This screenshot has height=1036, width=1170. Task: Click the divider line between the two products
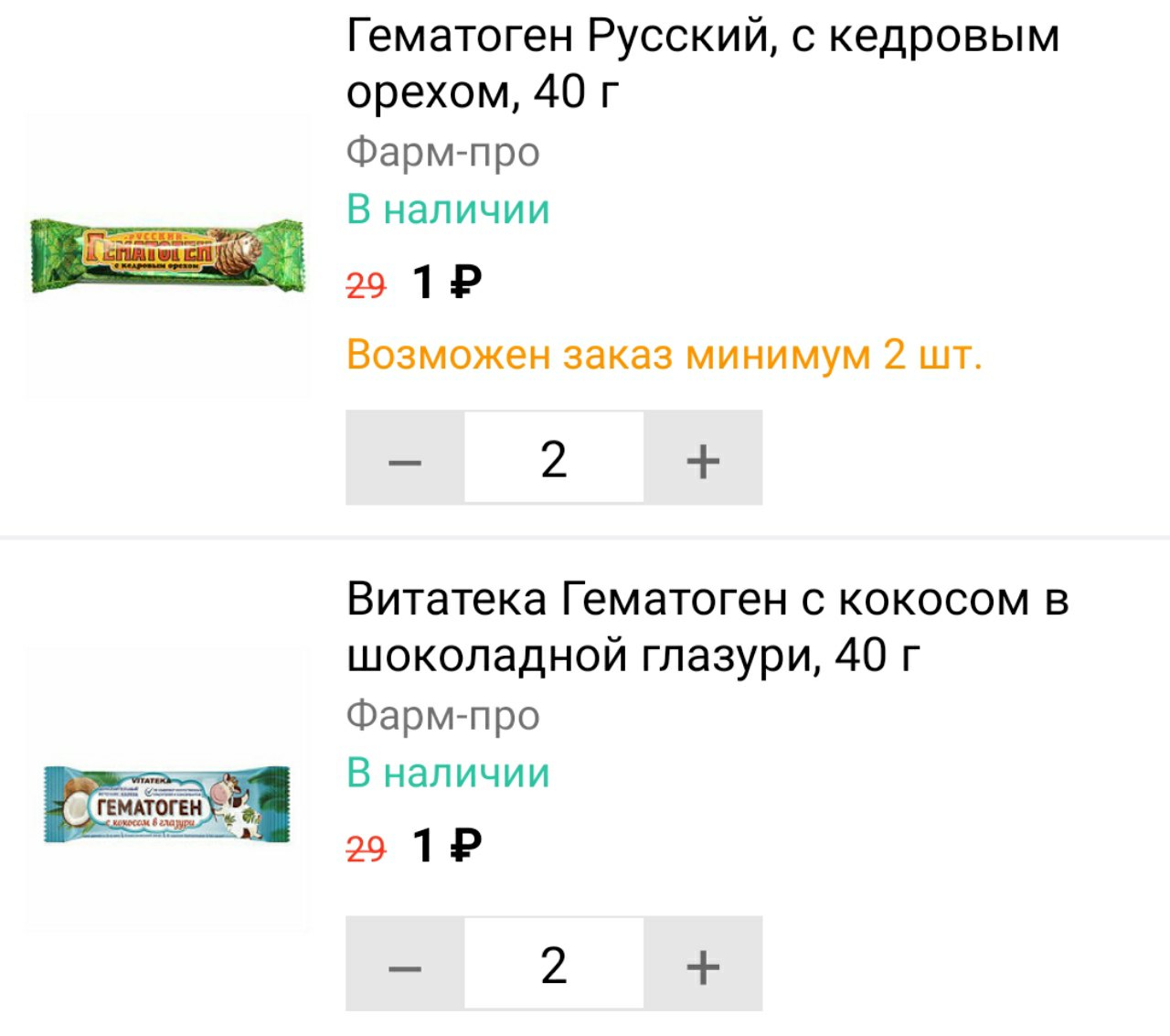pos(585,537)
